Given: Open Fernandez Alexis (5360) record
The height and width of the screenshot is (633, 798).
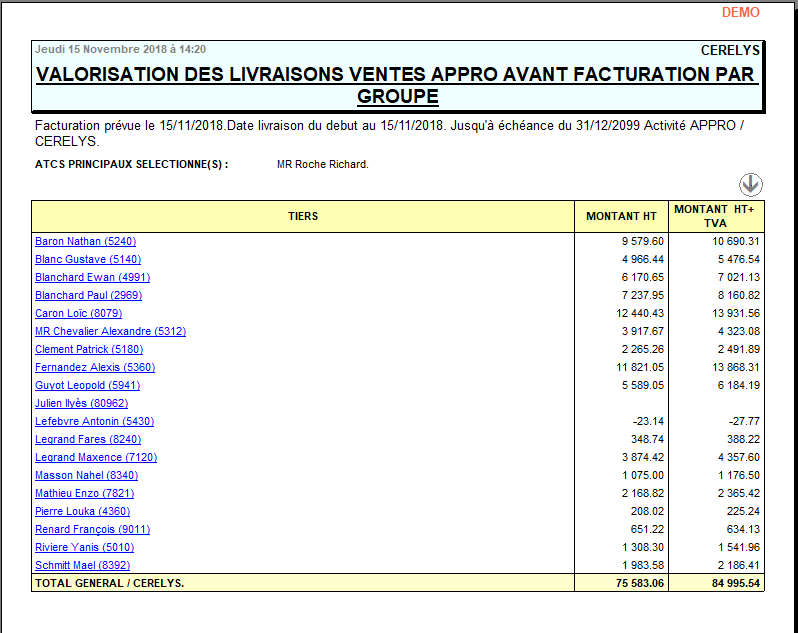Looking at the screenshot, I should click(95, 367).
